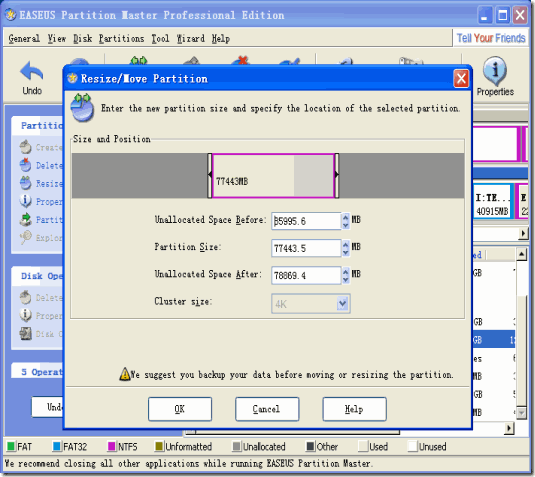Click the Disk copy icon under Disk Operations
This screenshot has height=477, width=535.
25,333
